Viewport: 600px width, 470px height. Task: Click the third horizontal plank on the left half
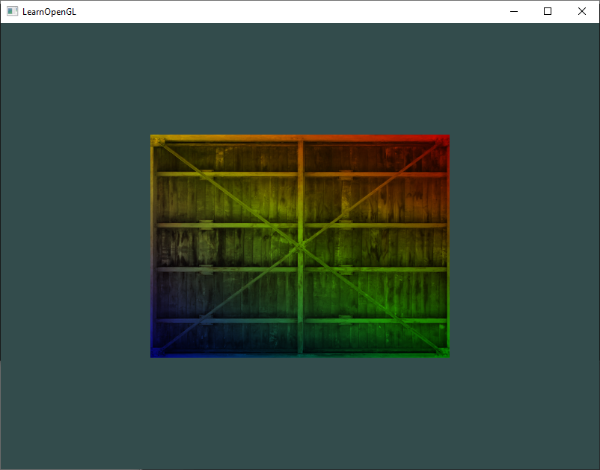227,269
